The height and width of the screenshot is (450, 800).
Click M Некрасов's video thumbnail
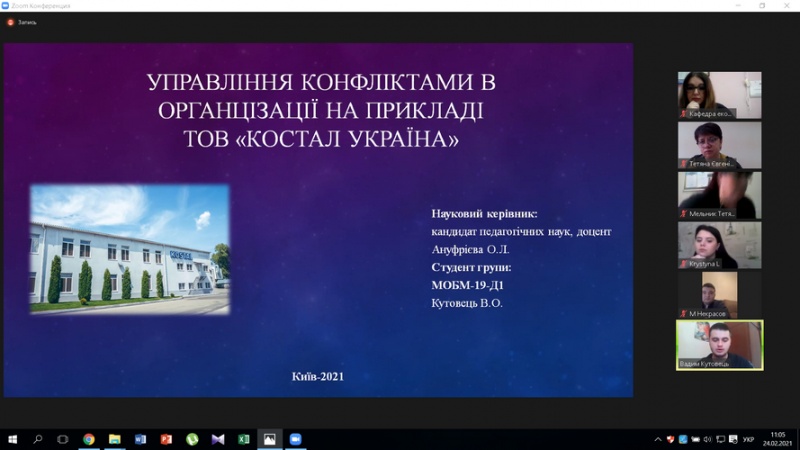719,295
